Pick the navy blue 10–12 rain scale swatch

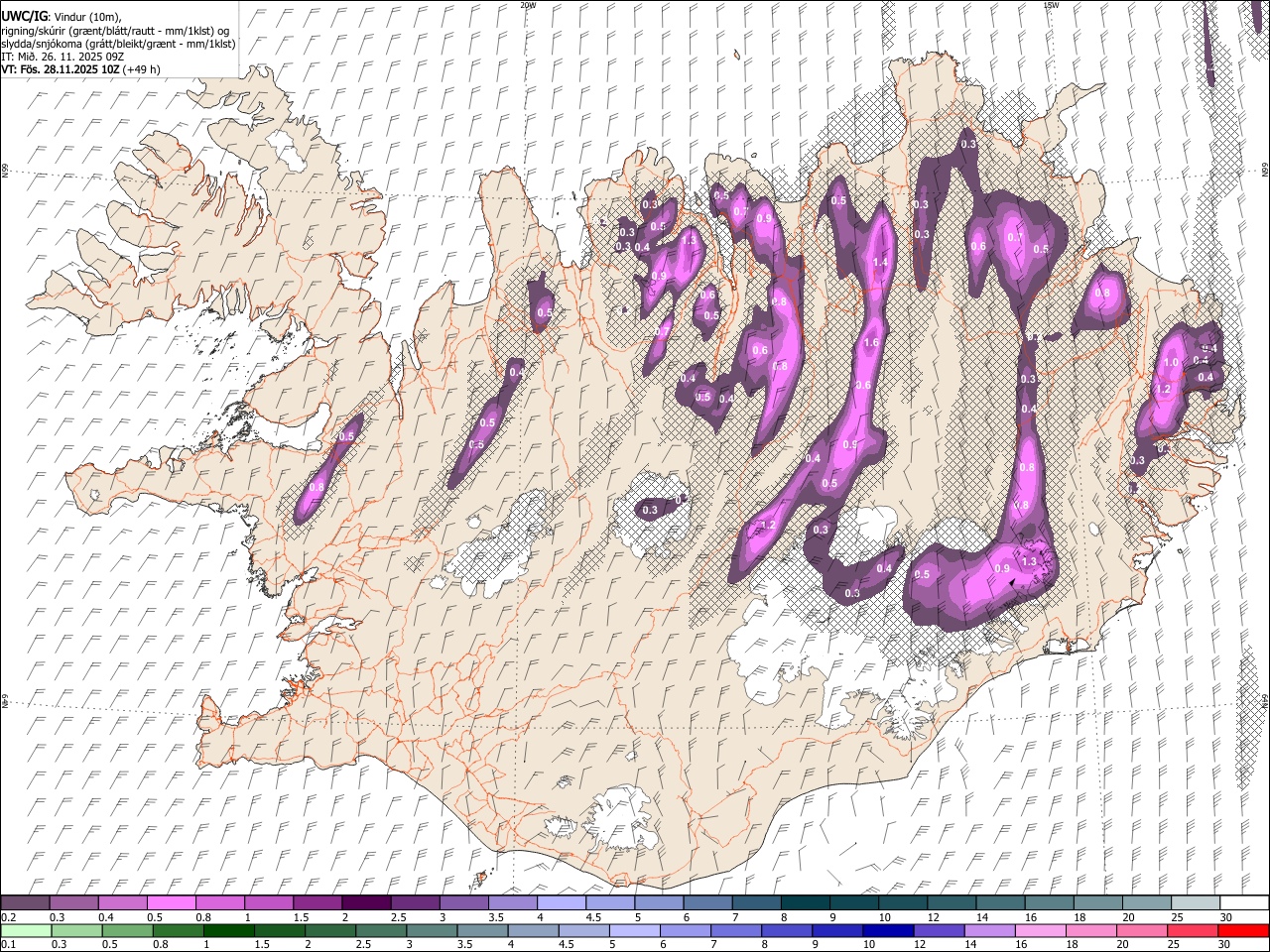coord(887,930)
